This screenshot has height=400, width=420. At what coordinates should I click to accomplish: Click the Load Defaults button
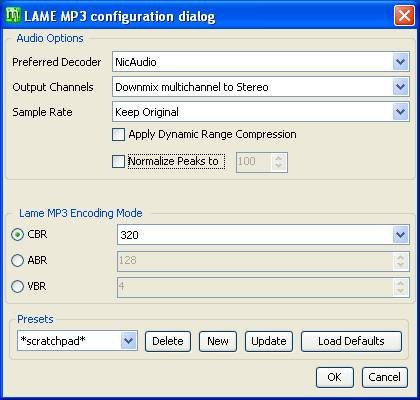pyautogui.click(x=351, y=341)
